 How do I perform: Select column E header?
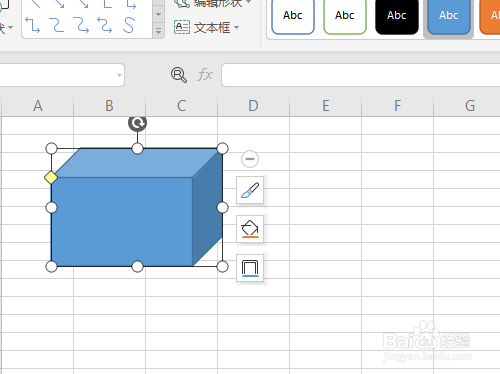325,106
